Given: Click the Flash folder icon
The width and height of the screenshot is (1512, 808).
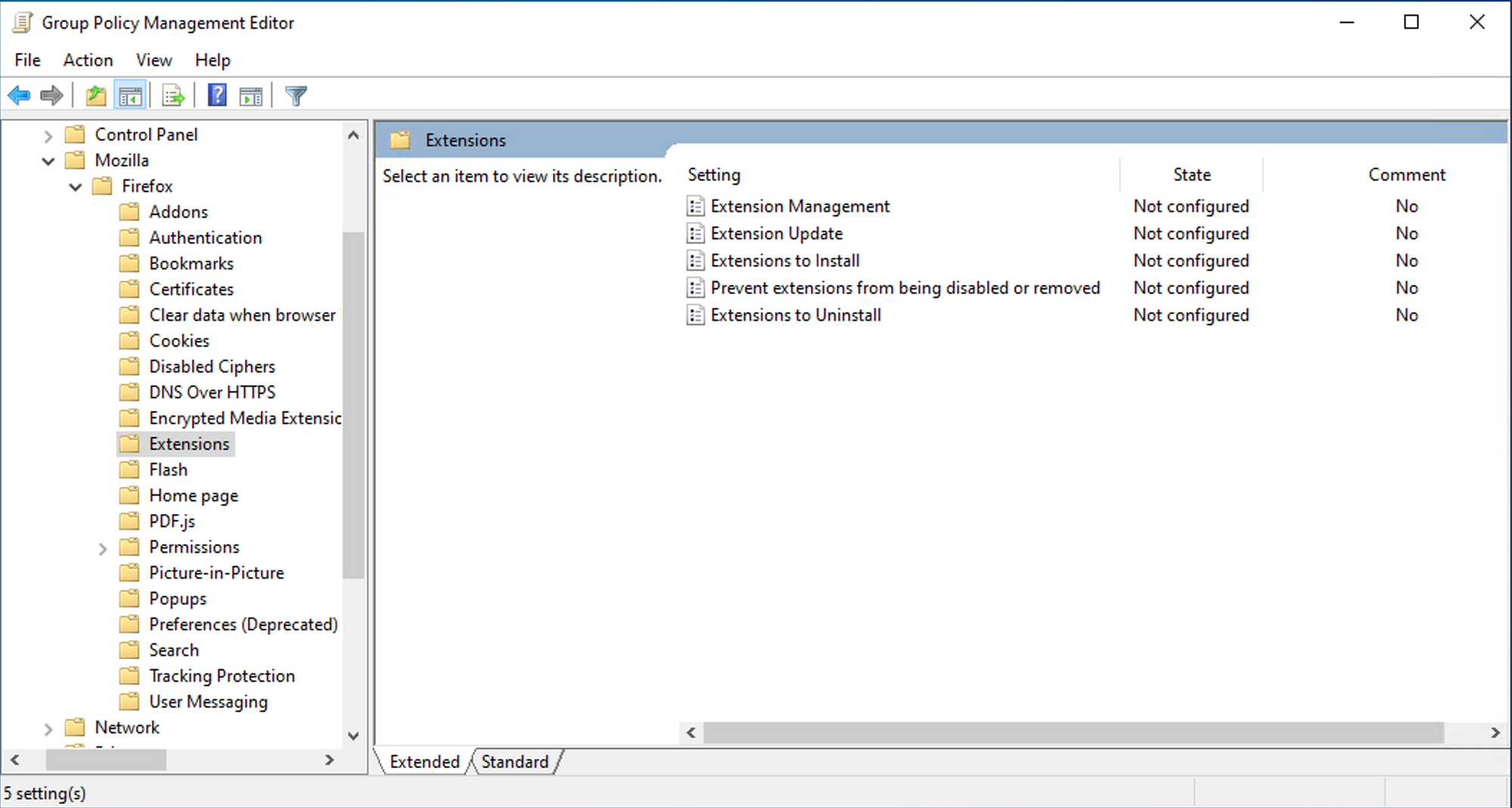Looking at the screenshot, I should pos(130,469).
